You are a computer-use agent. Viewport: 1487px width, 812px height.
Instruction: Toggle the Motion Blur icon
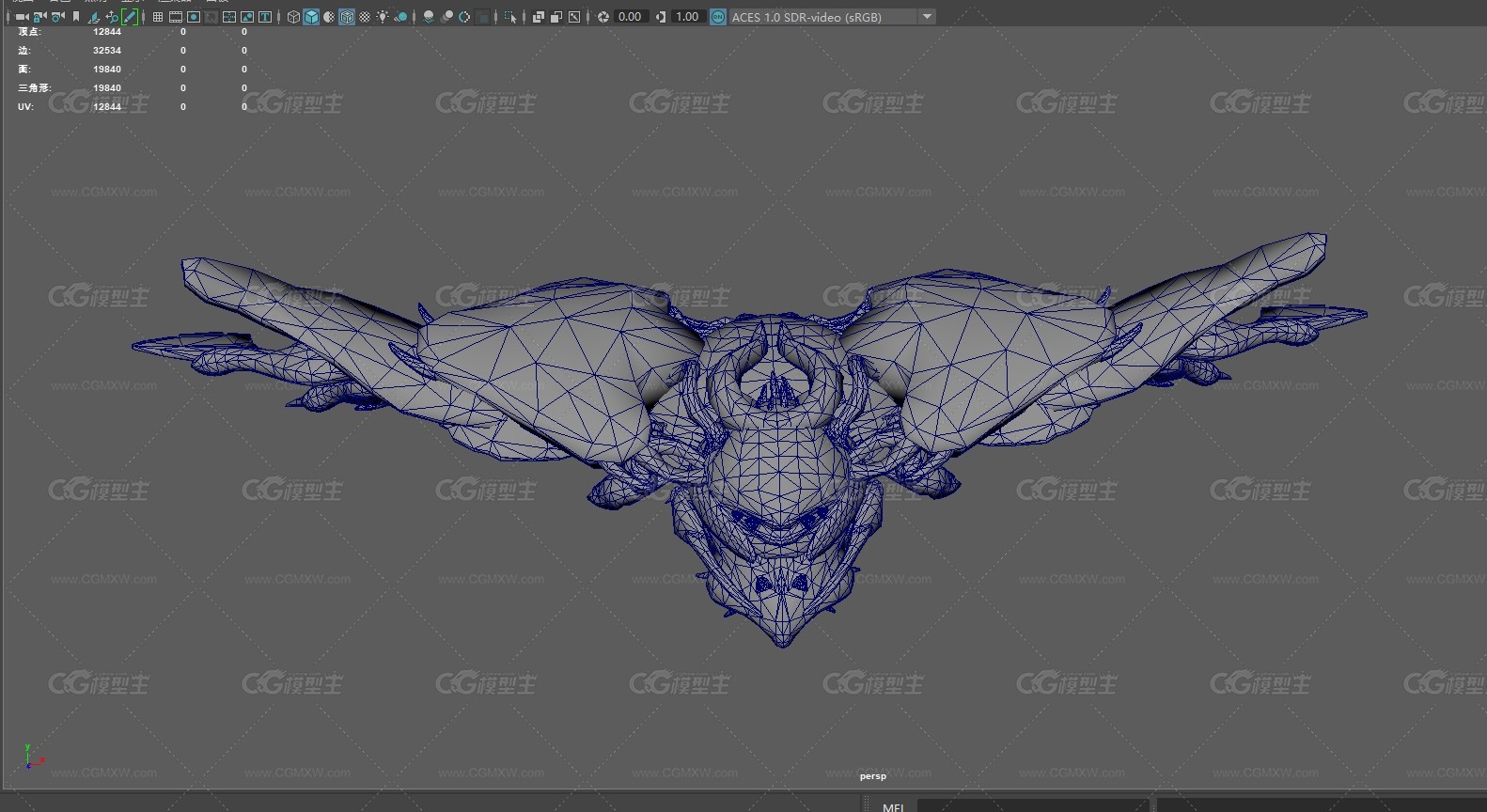(446, 17)
